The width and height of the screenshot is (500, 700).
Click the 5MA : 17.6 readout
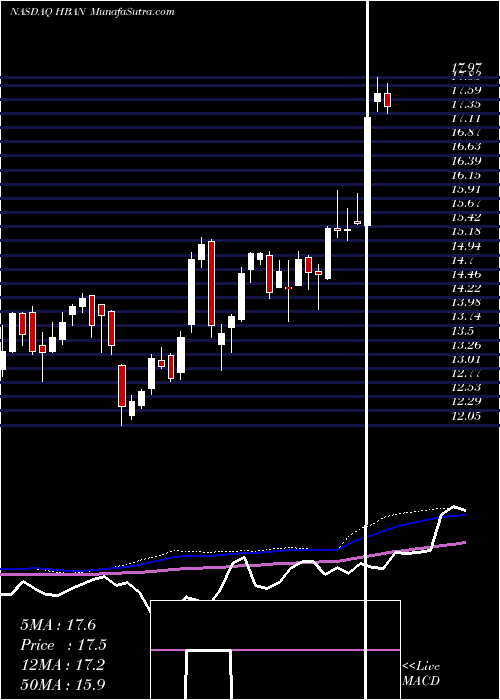click(x=58, y=625)
